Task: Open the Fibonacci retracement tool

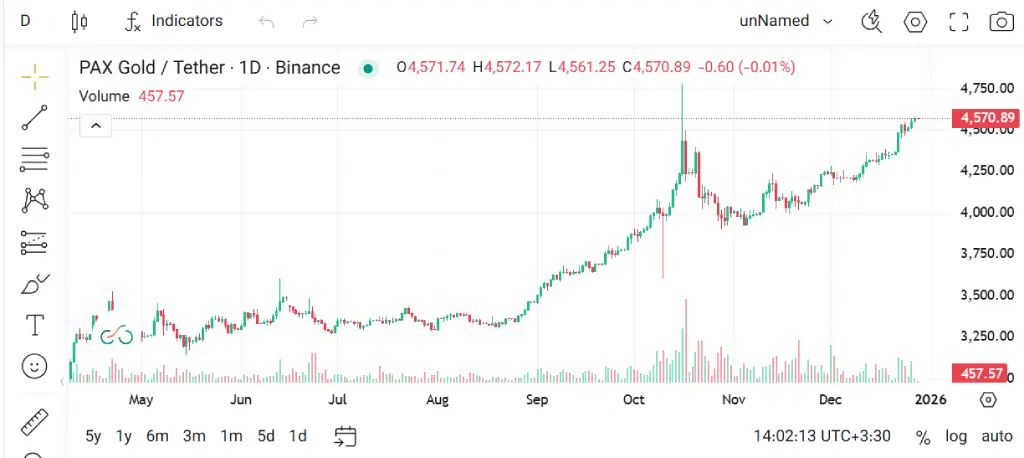Action: [35, 159]
